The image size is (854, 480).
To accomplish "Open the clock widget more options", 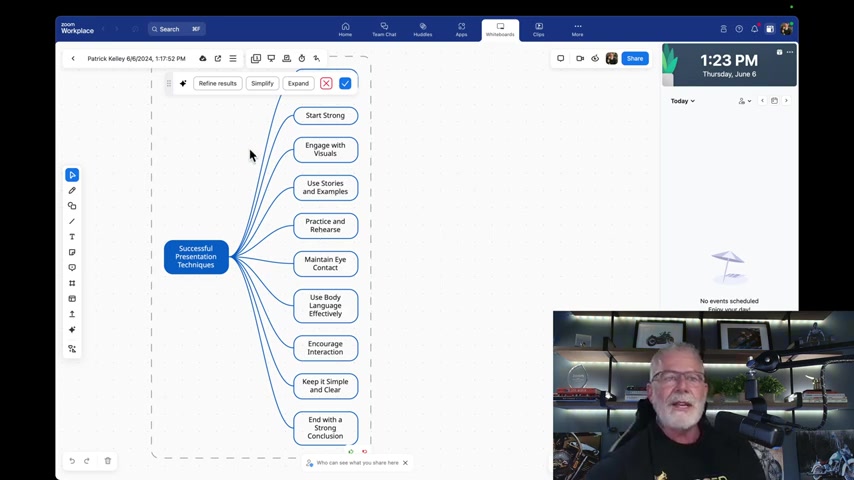I will click(790, 52).
